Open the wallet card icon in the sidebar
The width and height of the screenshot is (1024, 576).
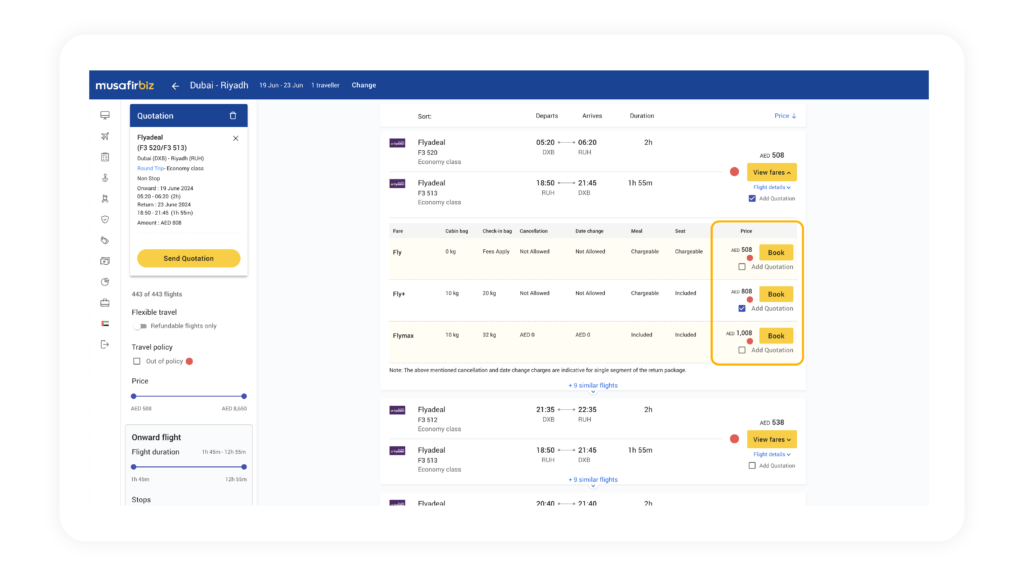pos(104,261)
